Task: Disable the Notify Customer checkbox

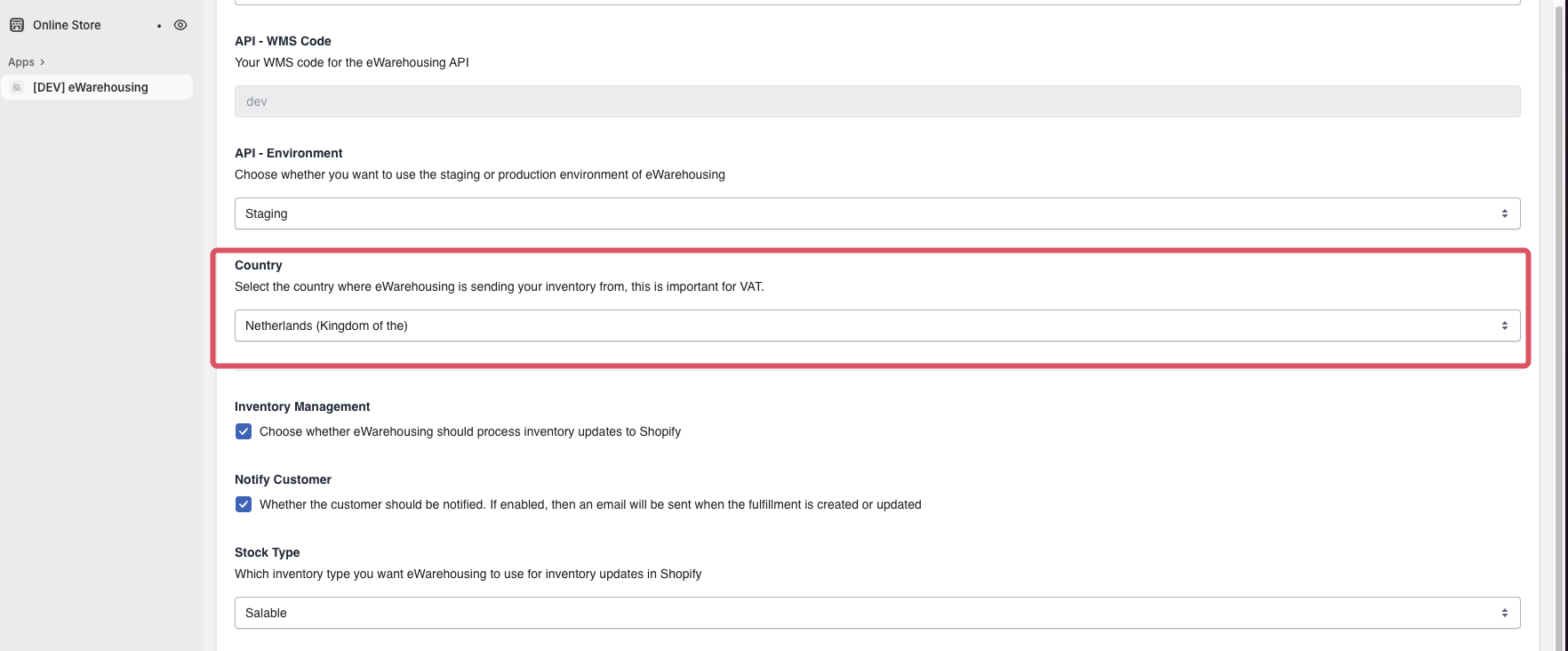Action: (x=244, y=504)
